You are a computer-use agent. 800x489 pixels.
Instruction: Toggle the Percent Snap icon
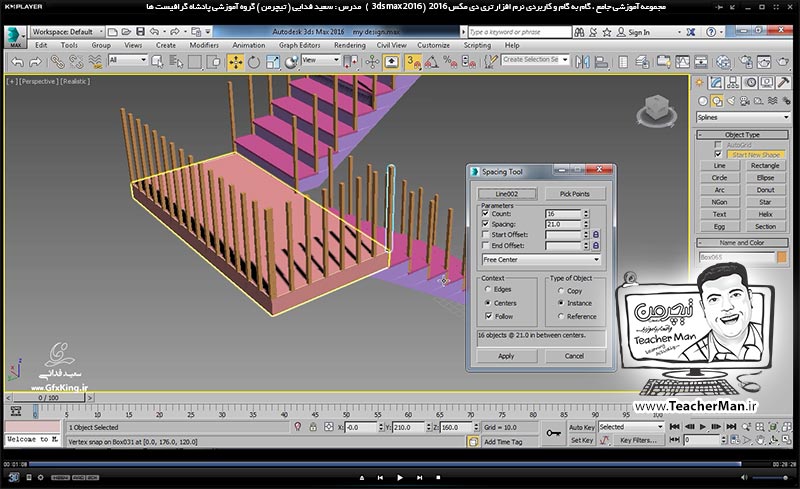(450, 62)
